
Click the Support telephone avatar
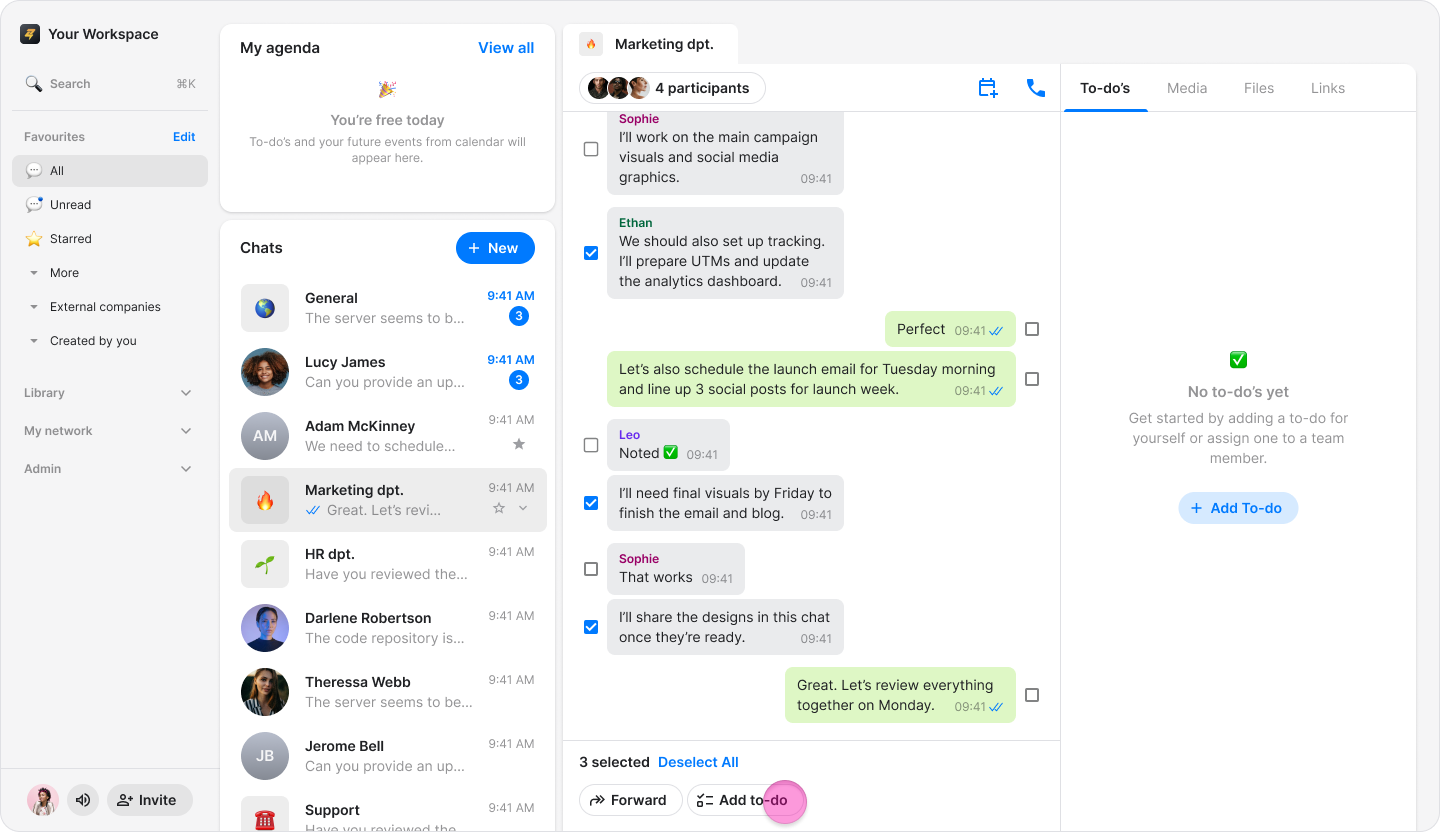265,816
